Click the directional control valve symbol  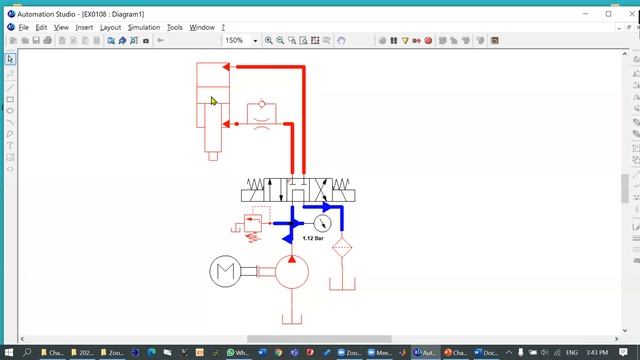[298, 190]
